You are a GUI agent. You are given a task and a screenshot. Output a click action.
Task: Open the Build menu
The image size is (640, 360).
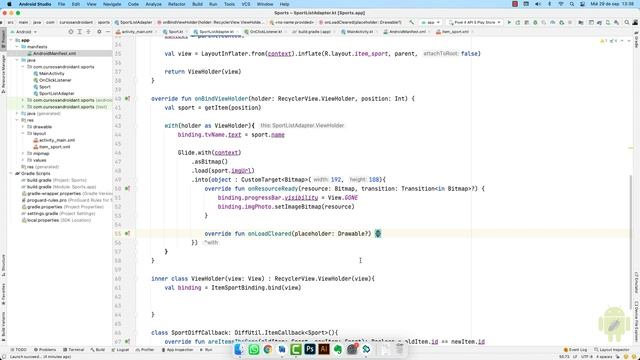point(198,4)
